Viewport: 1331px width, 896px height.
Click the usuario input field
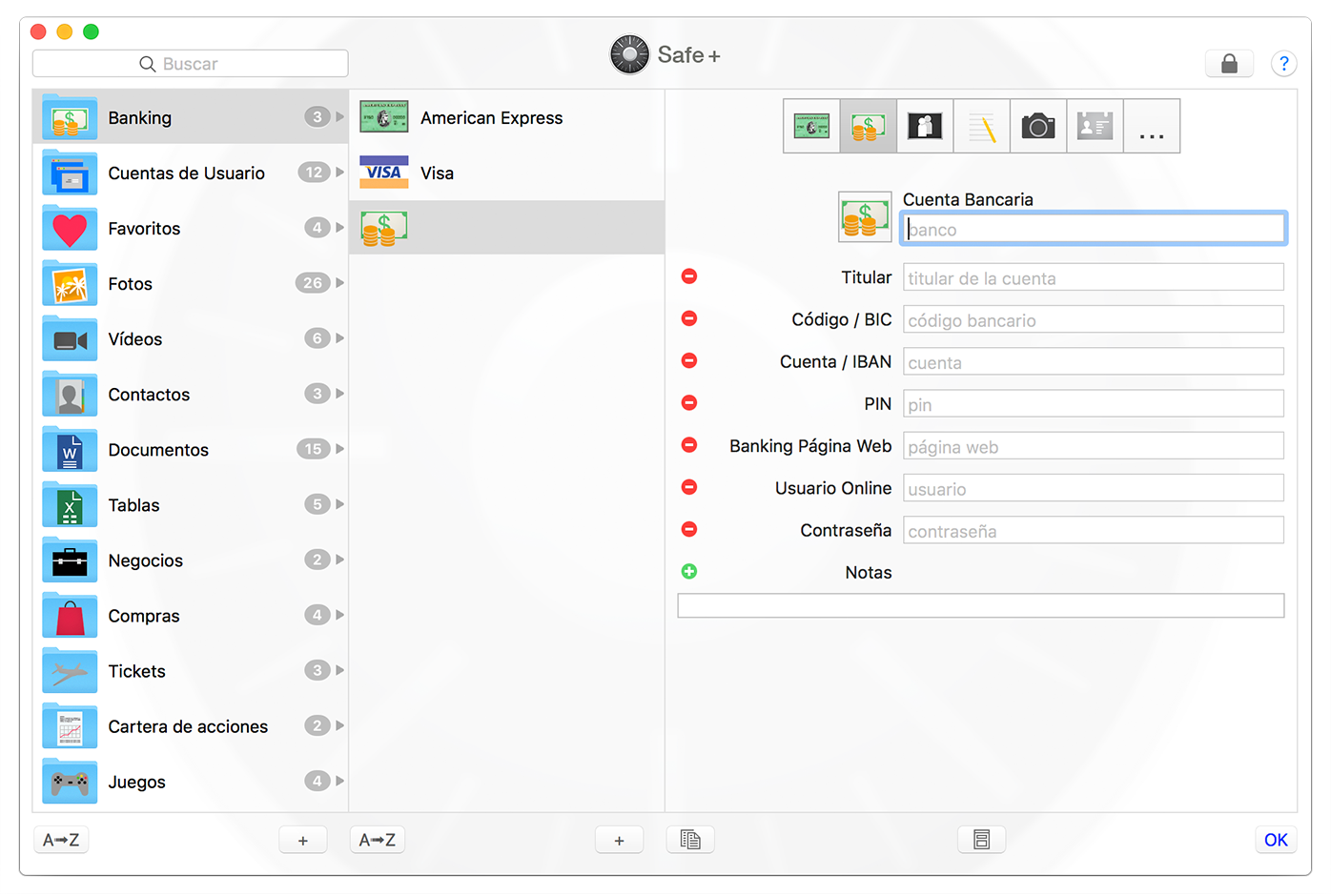tap(1094, 488)
